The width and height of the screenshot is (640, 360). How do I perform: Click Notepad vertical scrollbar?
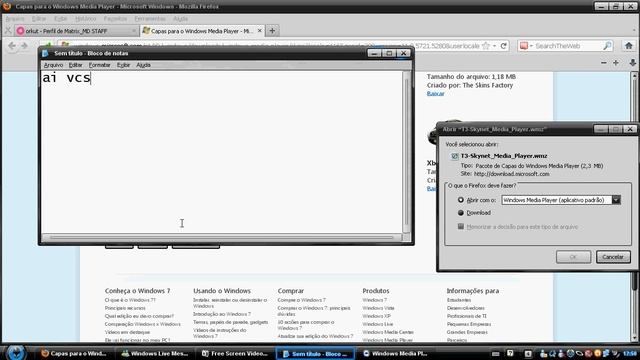coord(406,152)
